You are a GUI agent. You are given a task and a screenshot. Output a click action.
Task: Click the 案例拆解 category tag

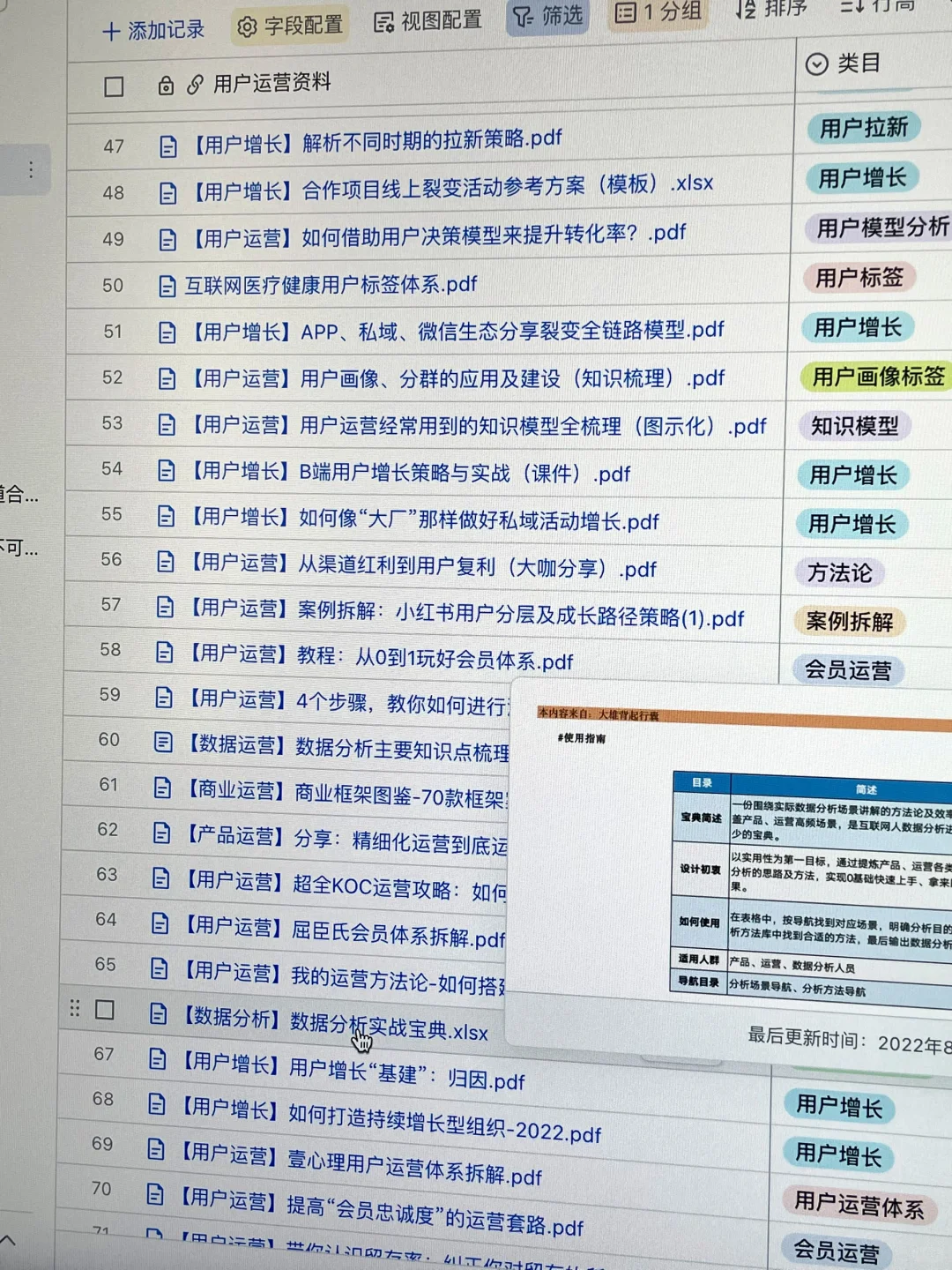pos(850,621)
